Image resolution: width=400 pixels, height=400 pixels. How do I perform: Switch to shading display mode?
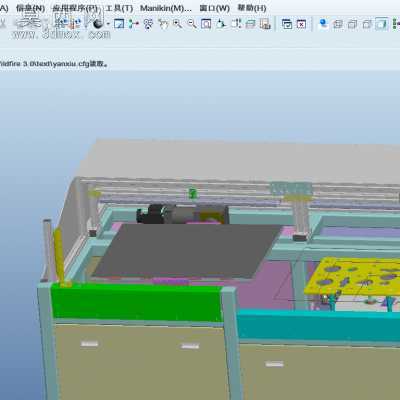(x=382, y=24)
